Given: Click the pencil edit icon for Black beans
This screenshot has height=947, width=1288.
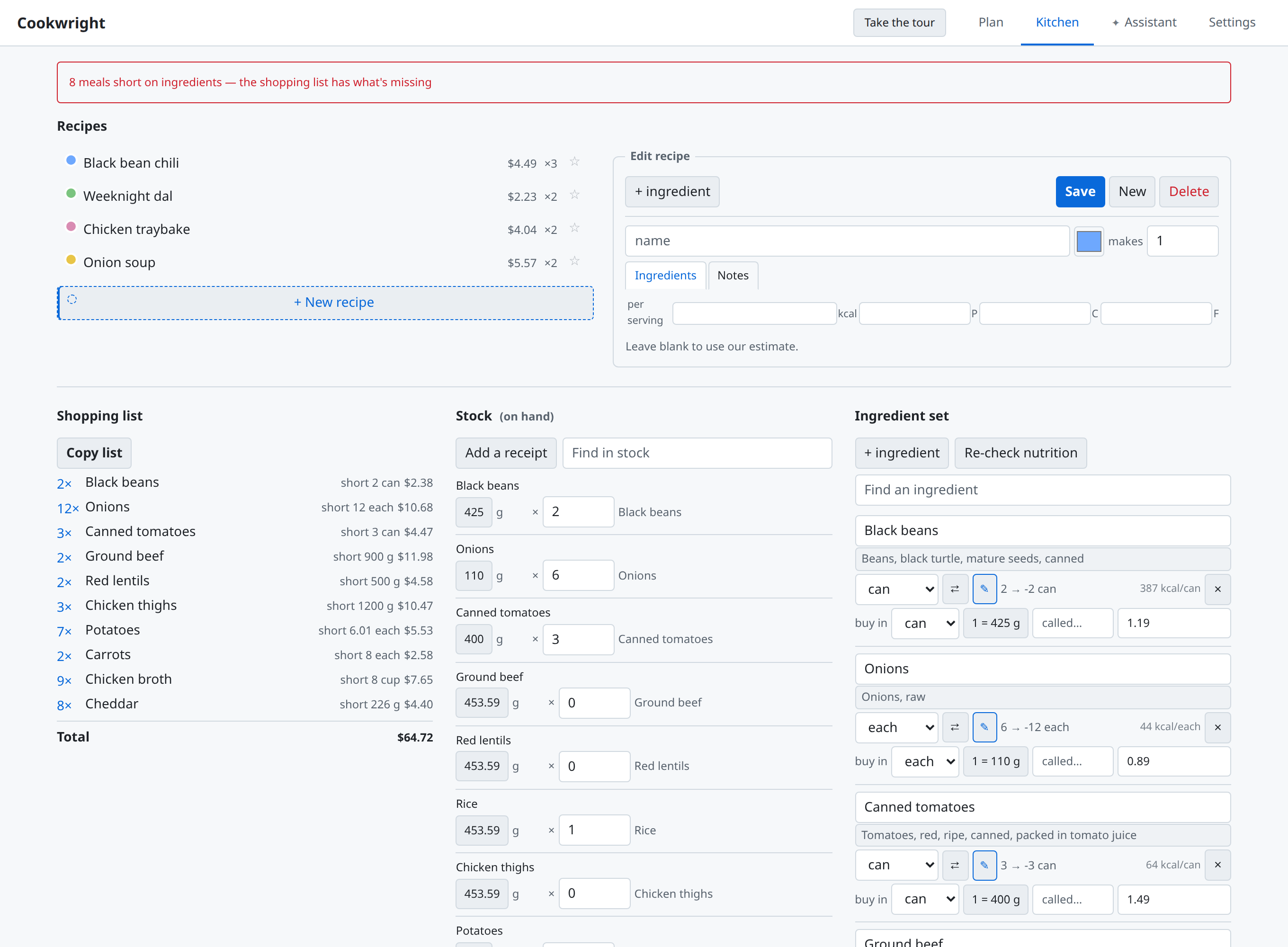Looking at the screenshot, I should coord(984,590).
